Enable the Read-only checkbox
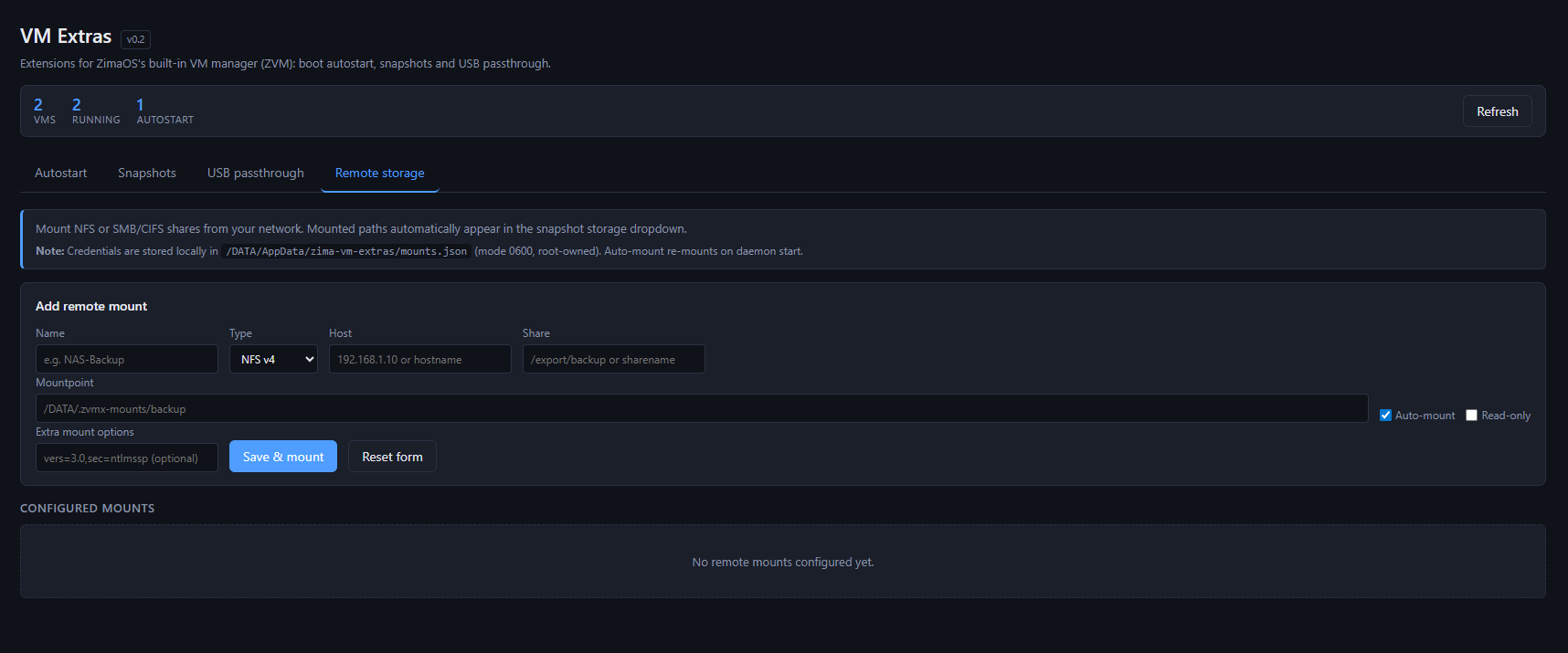The image size is (1568, 653). (x=1471, y=415)
